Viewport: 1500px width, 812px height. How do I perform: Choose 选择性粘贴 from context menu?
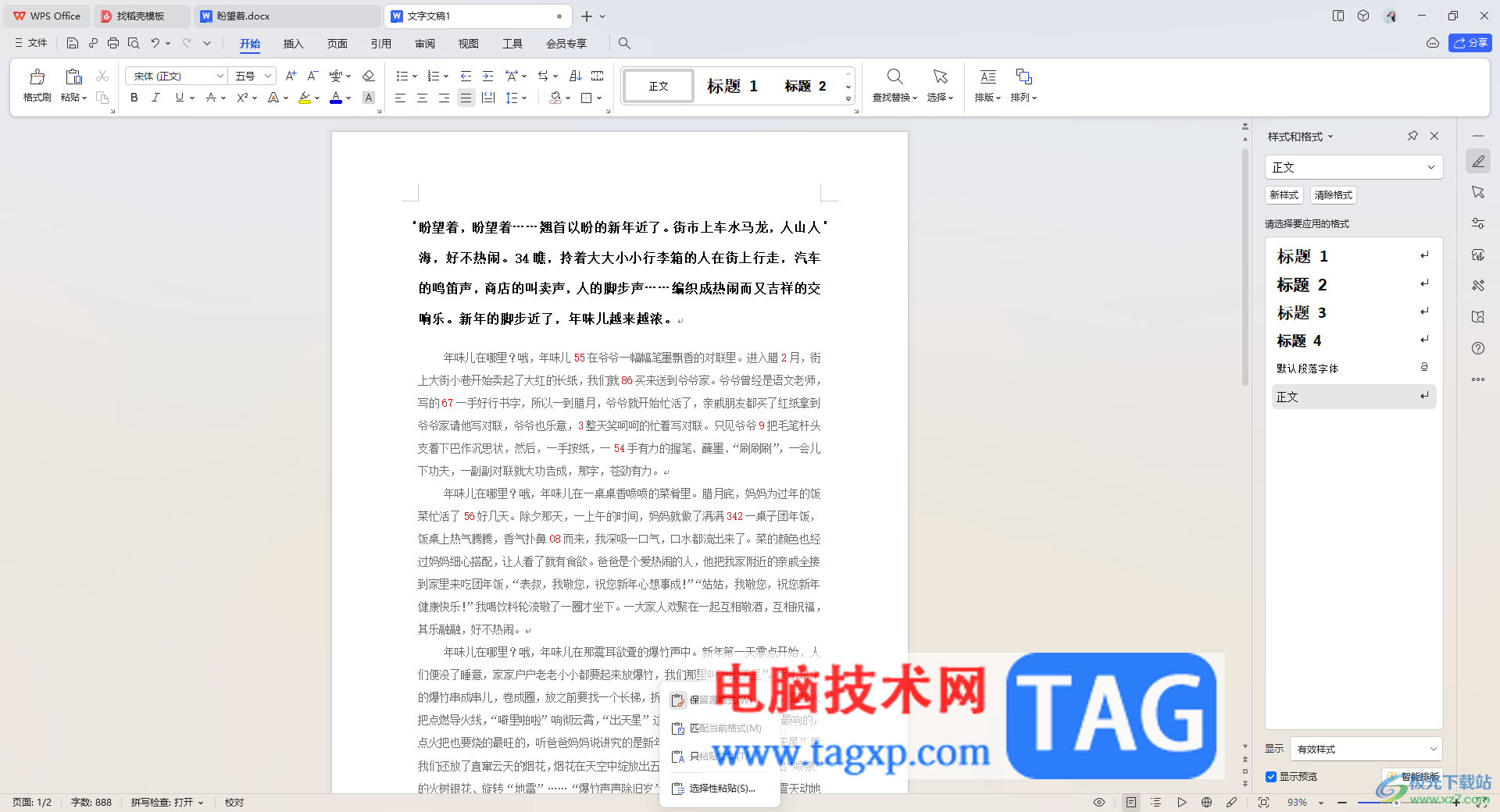[722, 789]
